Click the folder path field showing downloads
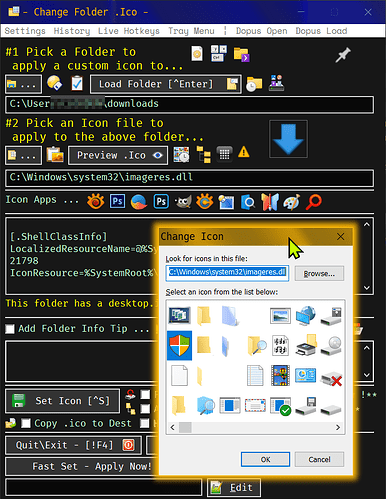 pyautogui.click(x=189, y=104)
